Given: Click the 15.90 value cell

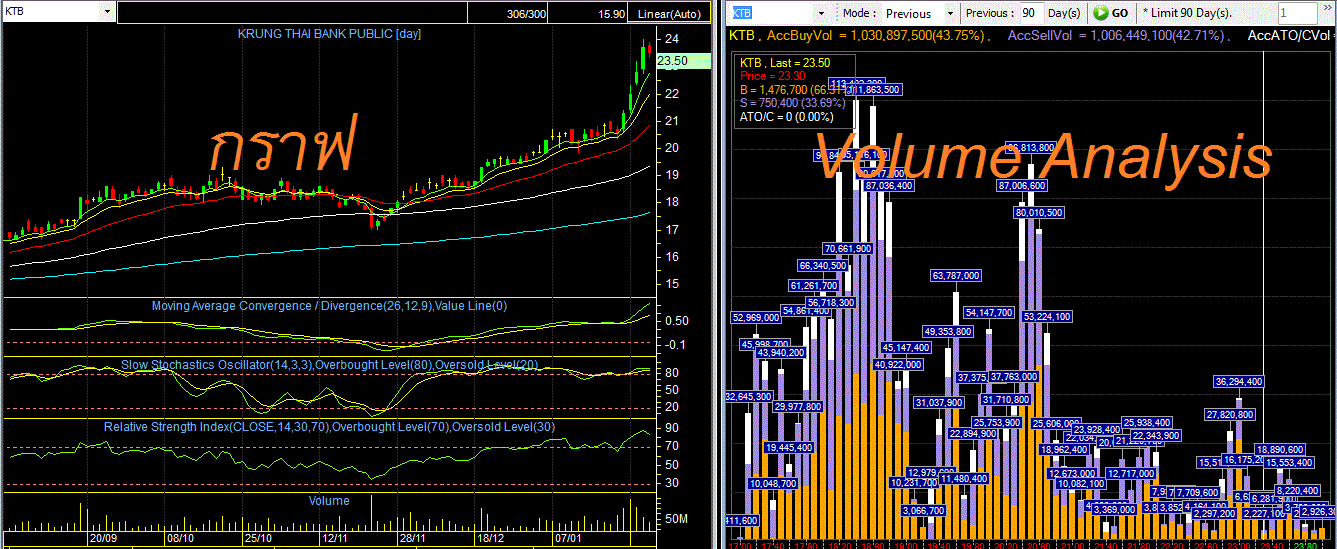Looking at the screenshot, I should (611, 14).
